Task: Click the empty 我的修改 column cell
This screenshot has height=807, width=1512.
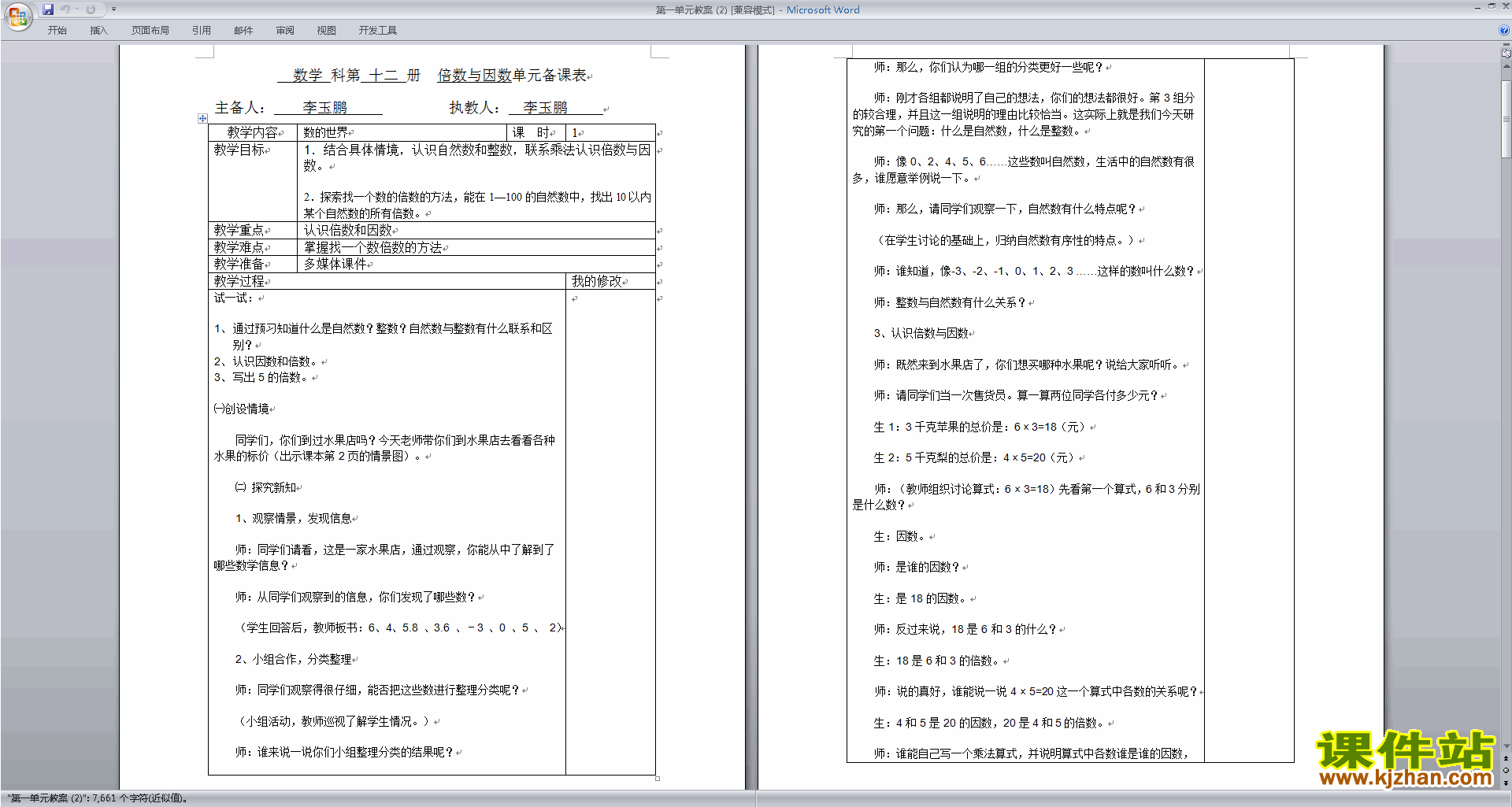Action: 610,532
